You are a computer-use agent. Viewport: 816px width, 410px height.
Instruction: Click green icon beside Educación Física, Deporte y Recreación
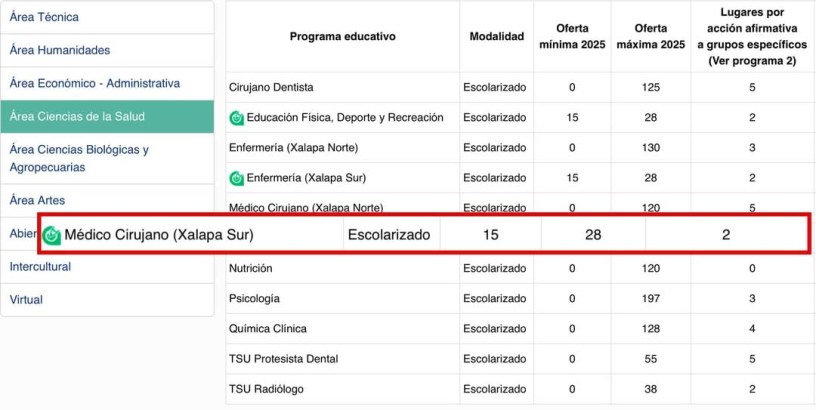click(x=237, y=118)
